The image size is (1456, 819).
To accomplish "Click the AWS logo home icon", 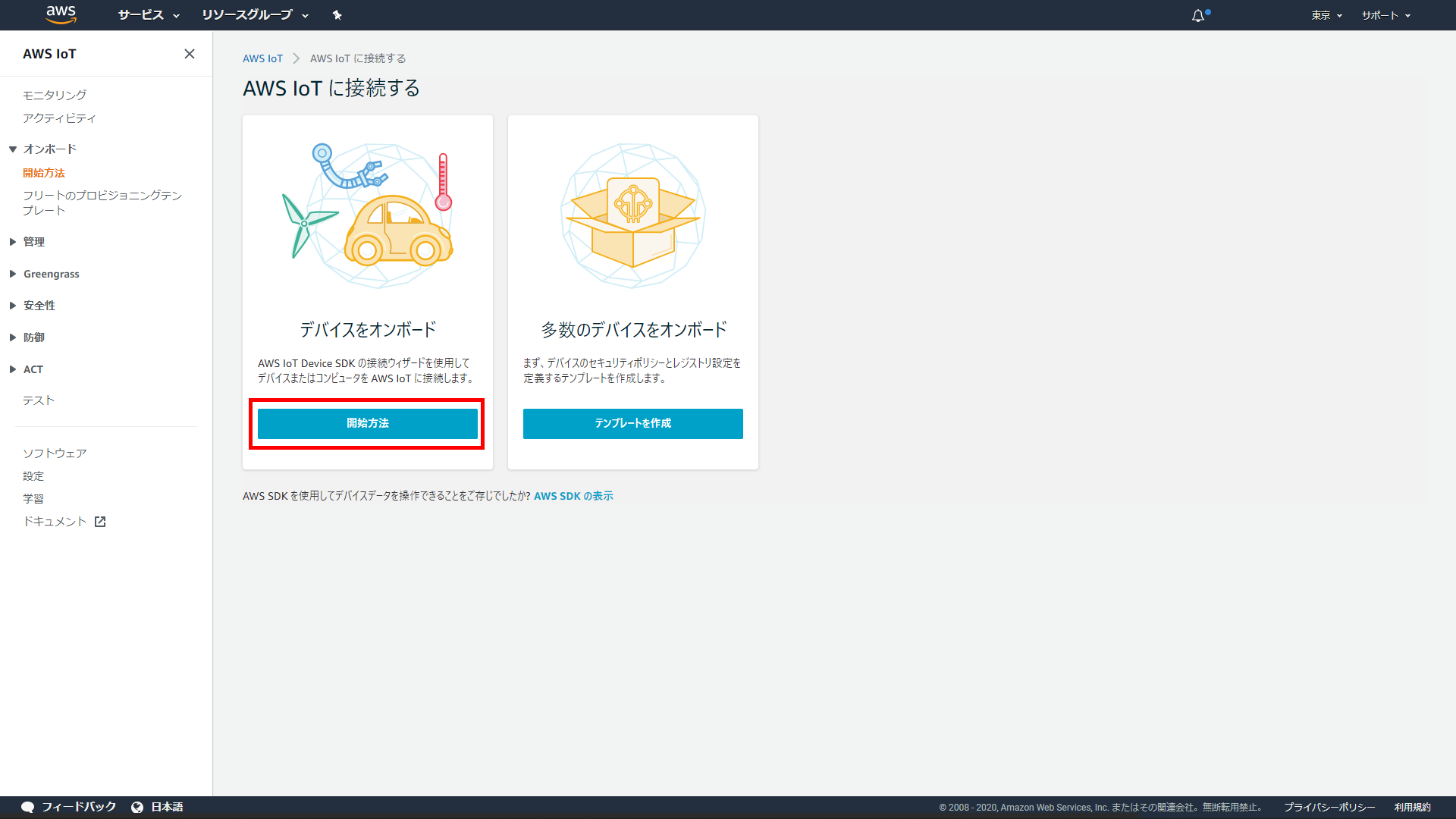I will (61, 14).
